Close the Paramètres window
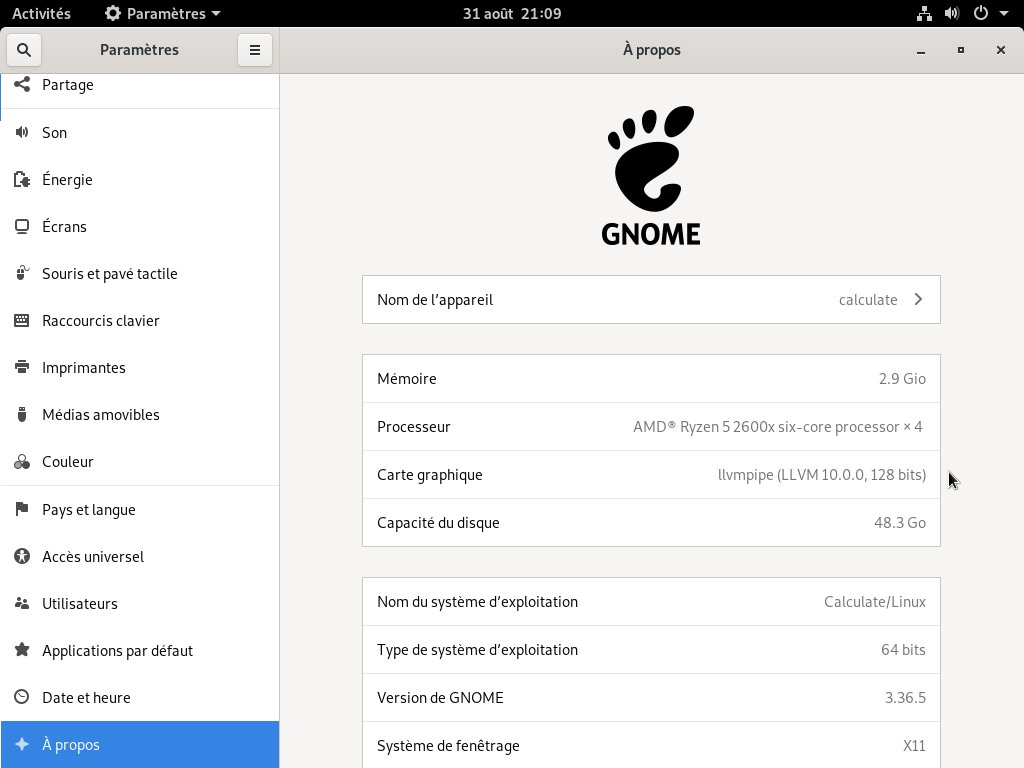This screenshot has height=768, width=1024. click(x=1000, y=50)
